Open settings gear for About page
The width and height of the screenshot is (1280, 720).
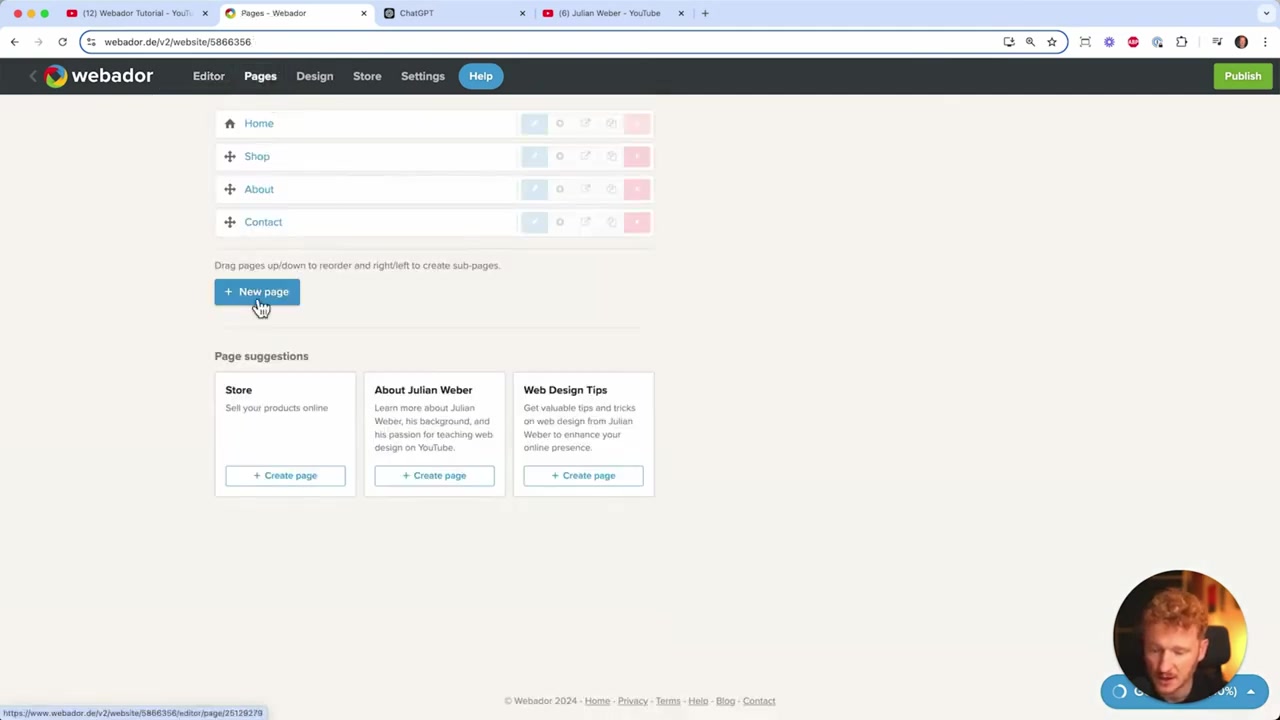tap(560, 189)
